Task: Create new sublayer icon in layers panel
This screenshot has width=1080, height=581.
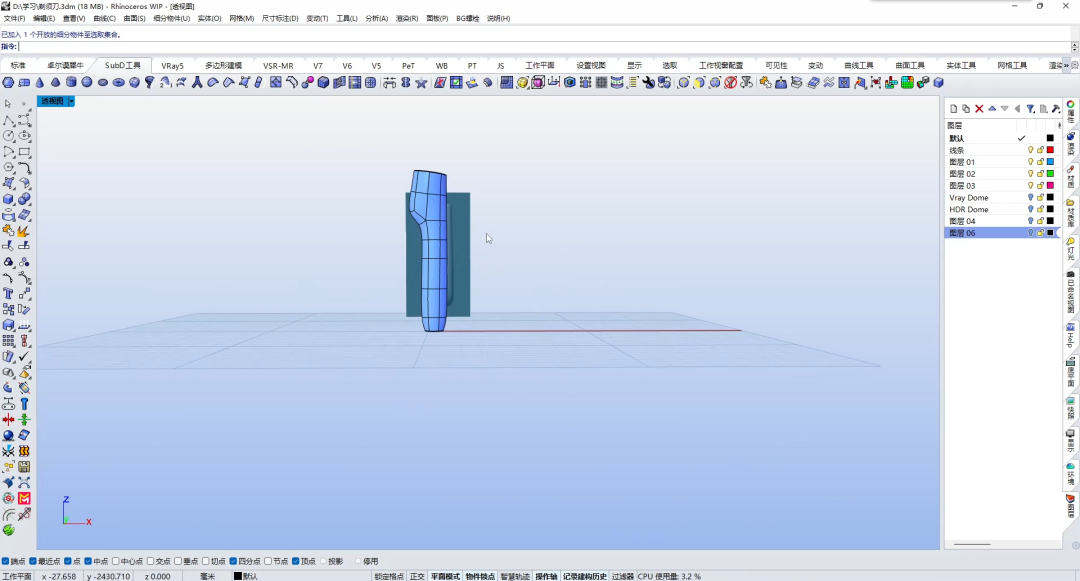Action: 966,109
